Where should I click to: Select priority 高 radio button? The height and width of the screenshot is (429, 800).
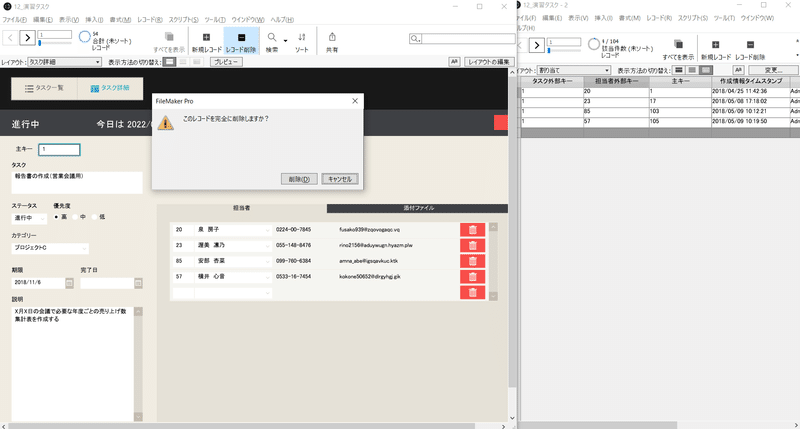point(56,217)
